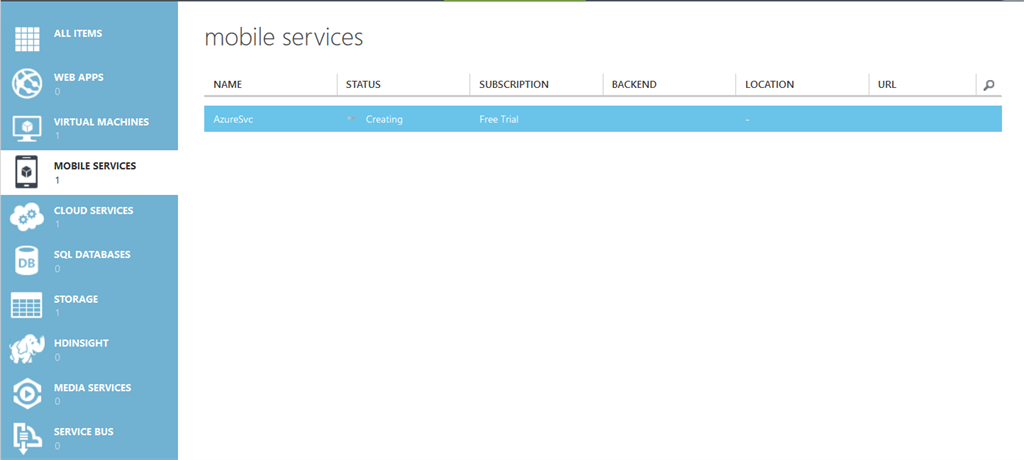Open CLOUD SERVICES section label
The height and width of the screenshot is (460, 1024).
coord(93,210)
